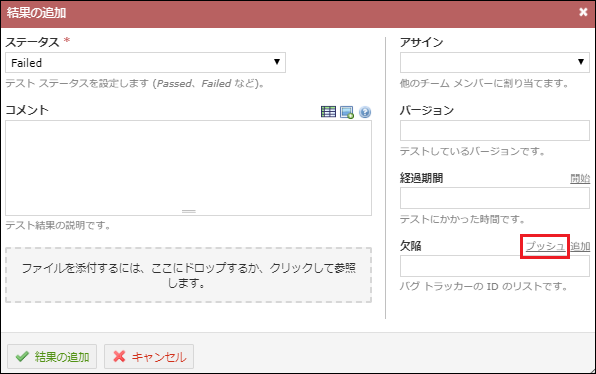Viewport: 596px width, 374px height.
Task: Click the insert table icon above comment box
Action: 328,112
